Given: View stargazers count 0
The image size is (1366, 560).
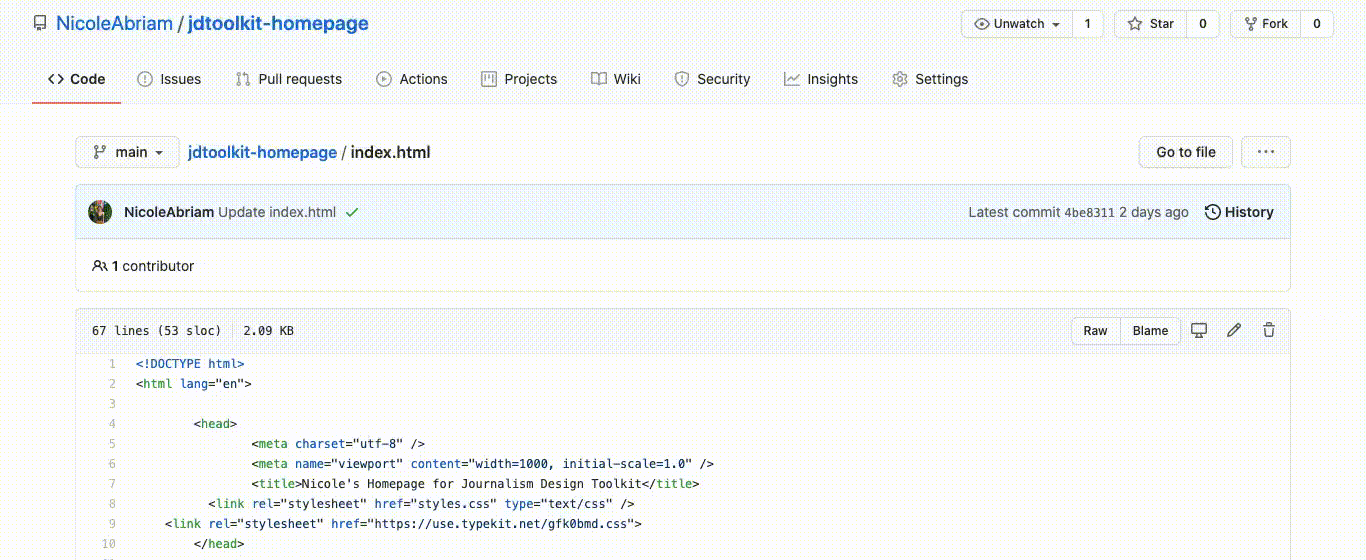Looking at the screenshot, I should tap(1203, 24).
